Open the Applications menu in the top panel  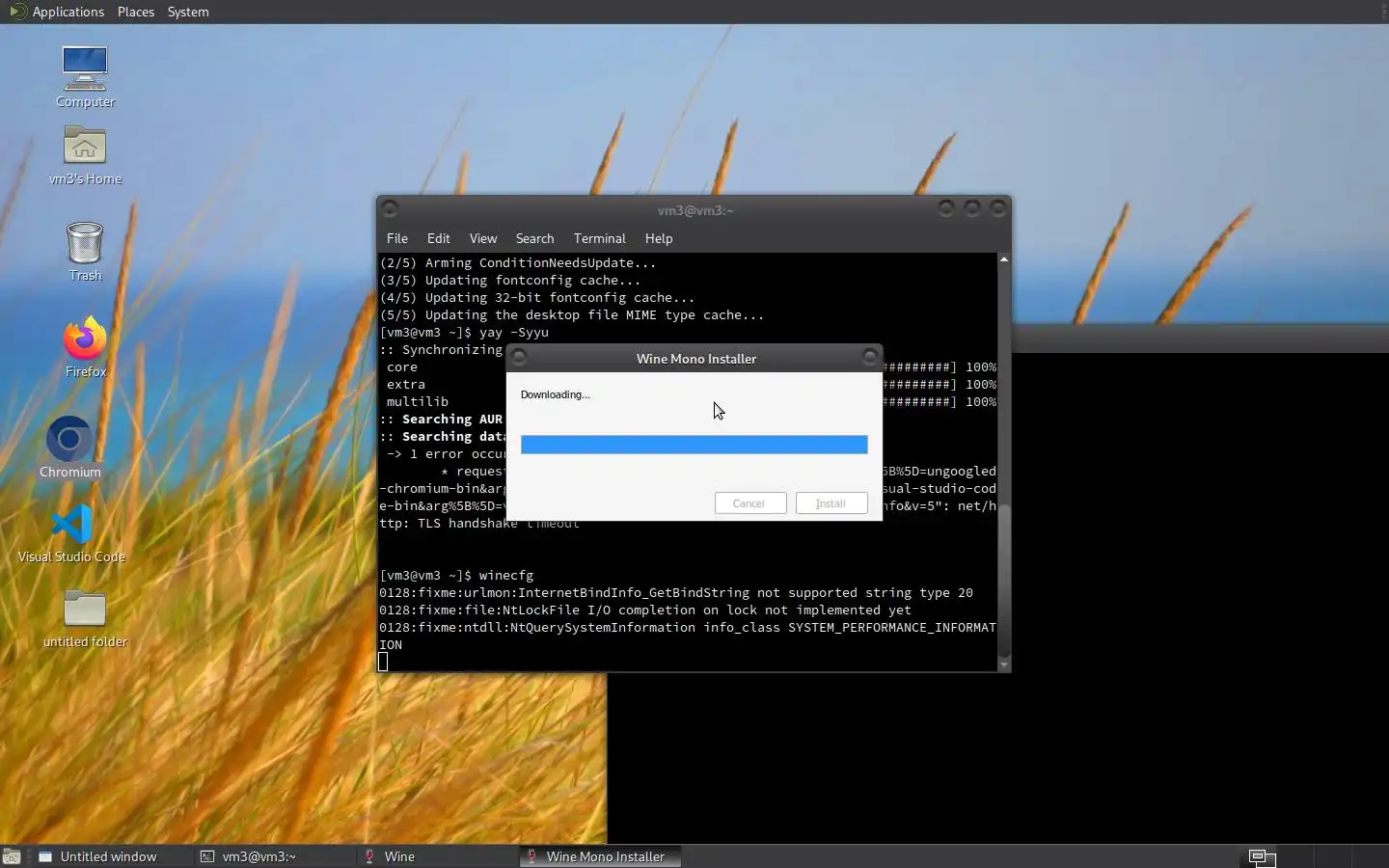pos(68,12)
